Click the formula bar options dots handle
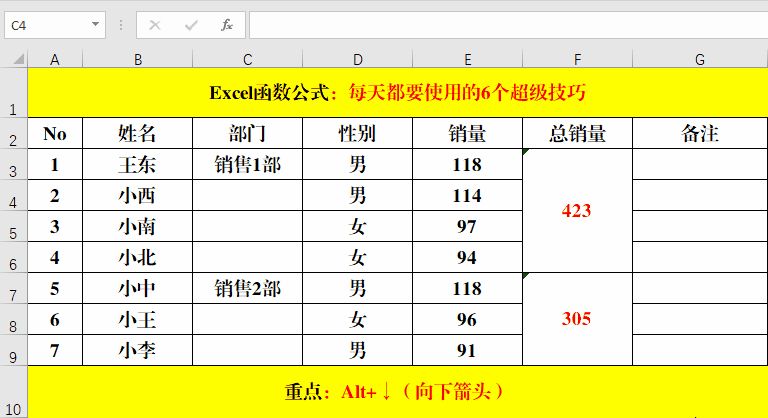The width and height of the screenshot is (768, 418). 121,25
